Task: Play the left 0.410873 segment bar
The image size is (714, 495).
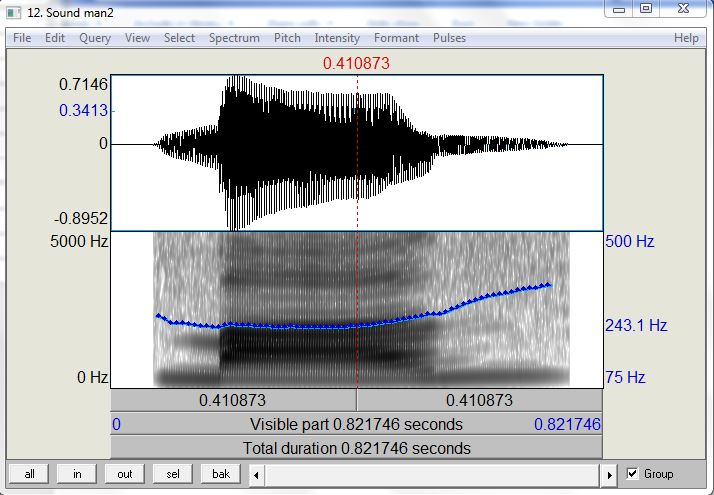Action: 233,400
